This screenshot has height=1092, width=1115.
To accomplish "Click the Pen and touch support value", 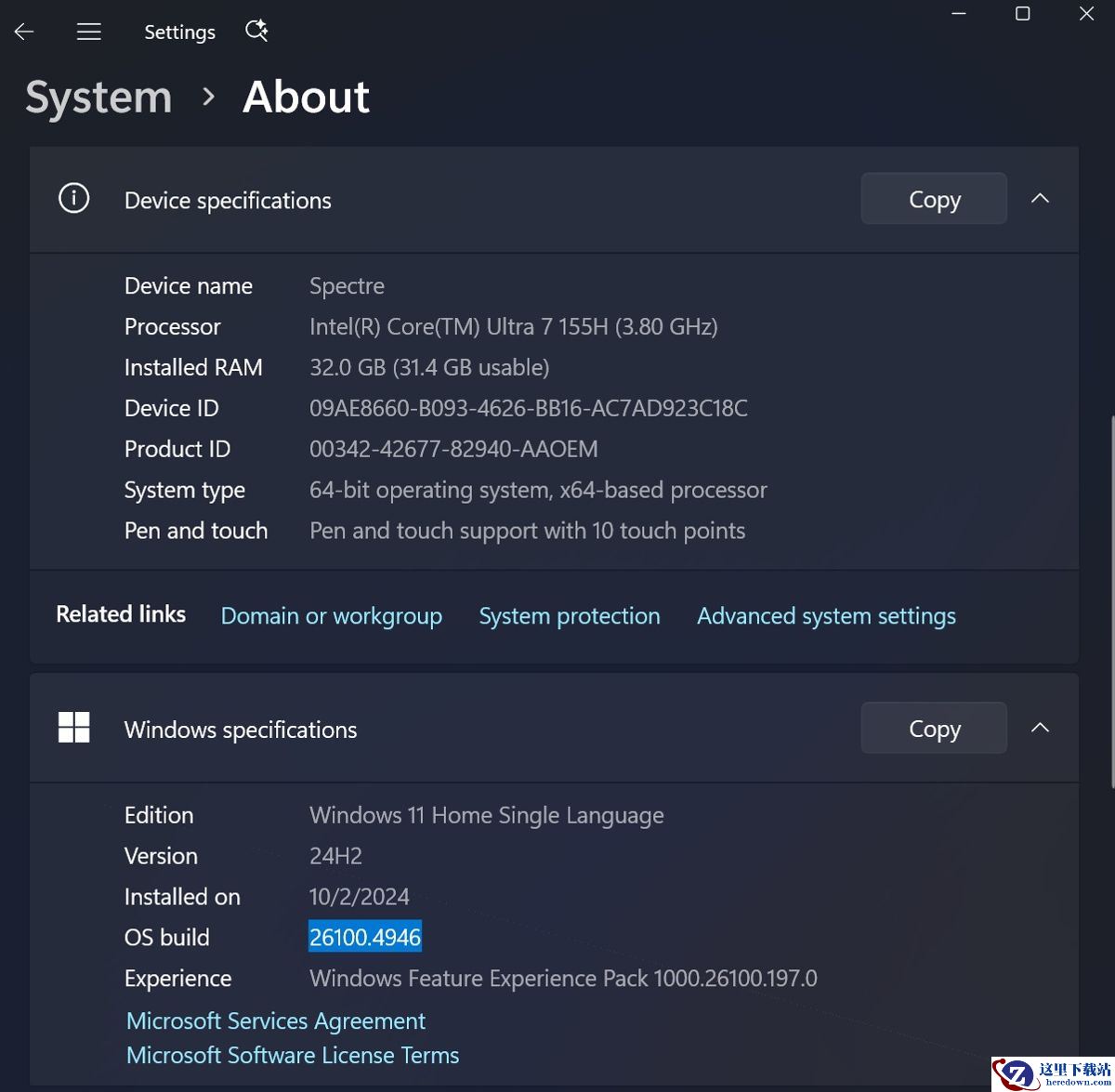I will (527, 531).
